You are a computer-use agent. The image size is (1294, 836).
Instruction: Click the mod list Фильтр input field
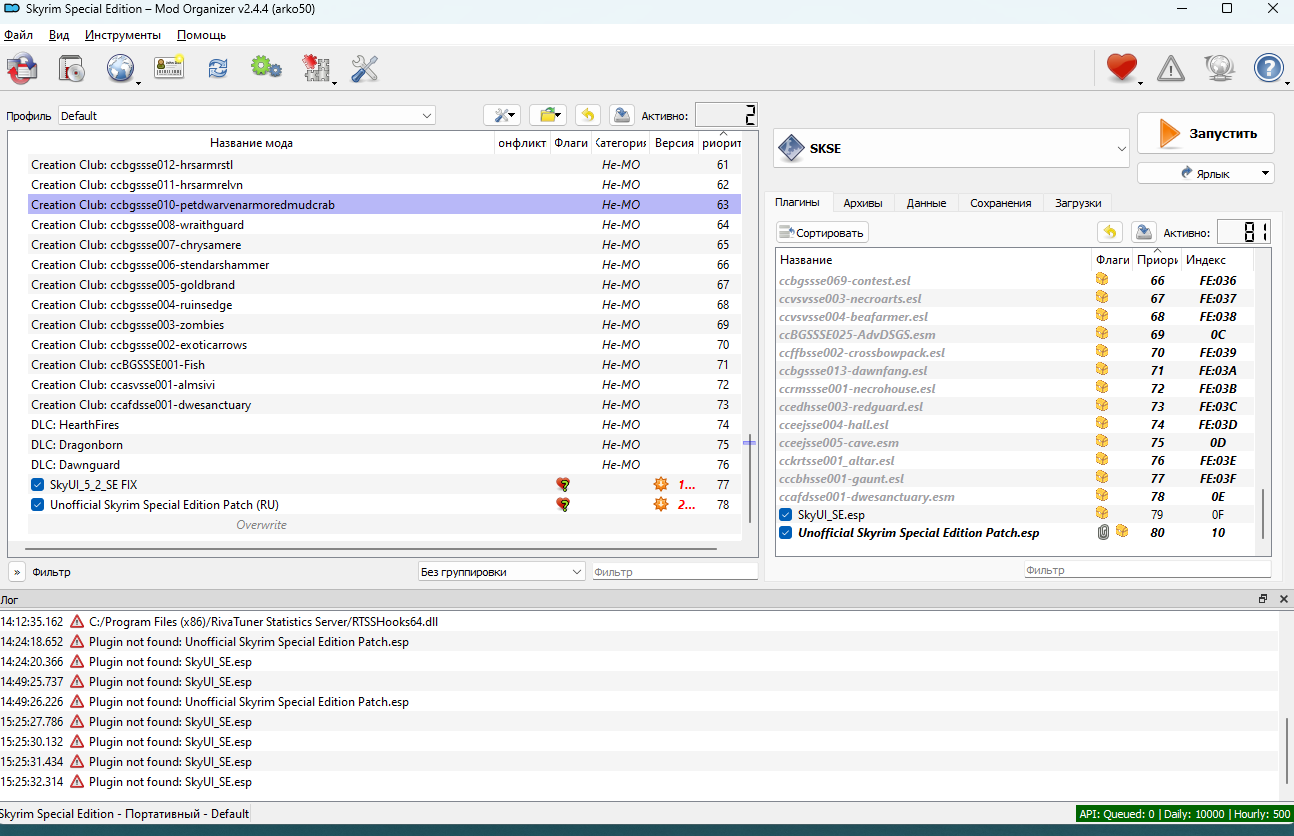click(x=675, y=572)
